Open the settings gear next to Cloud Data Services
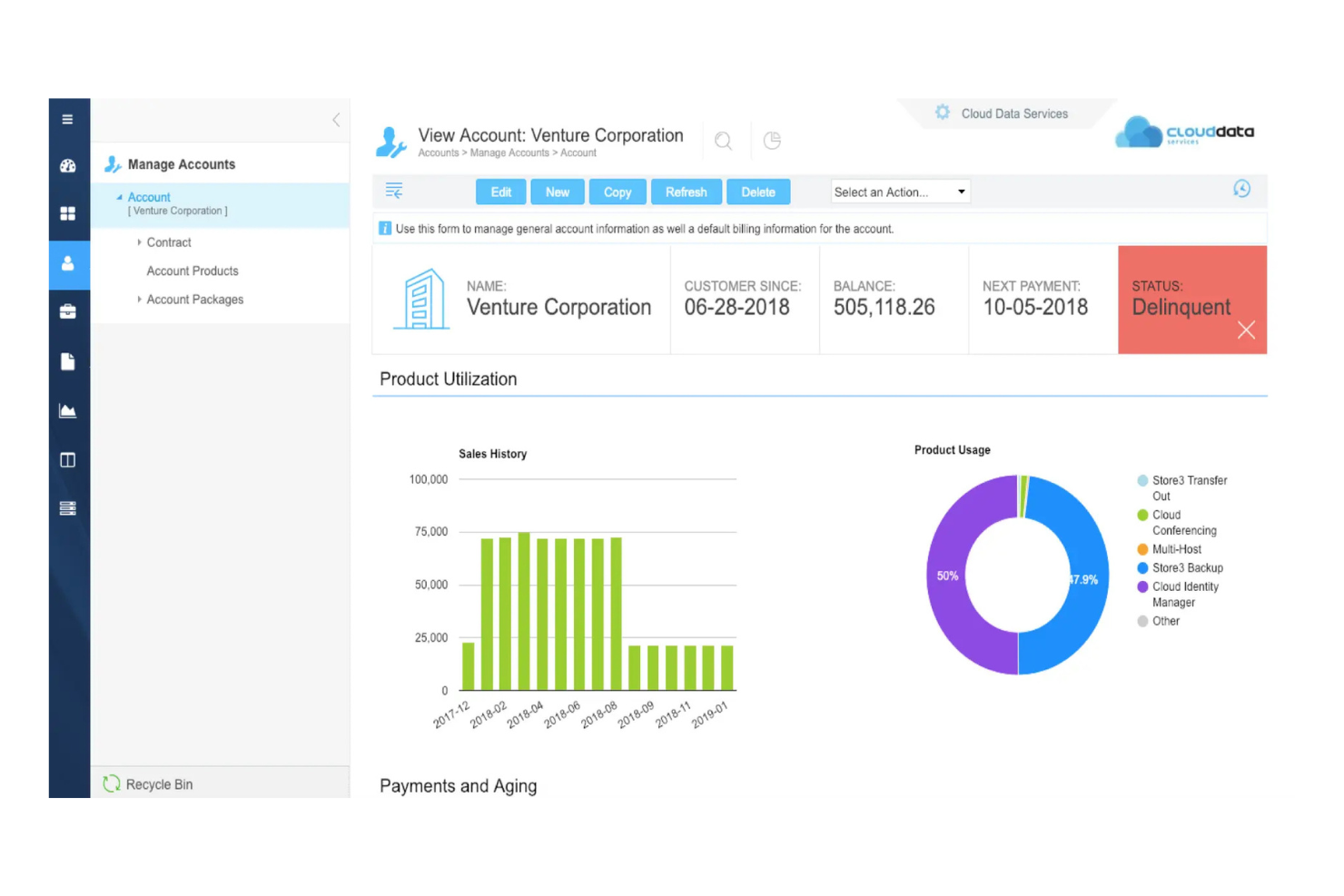Viewport: 1344px width, 896px height. (x=942, y=113)
